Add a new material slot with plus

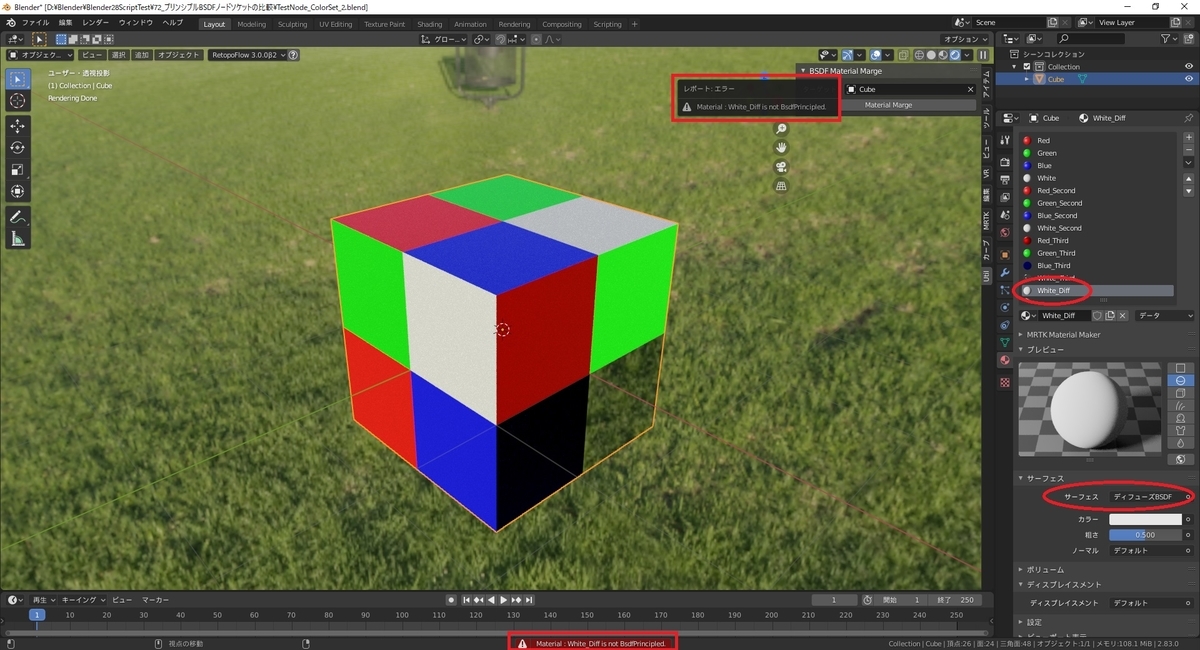click(x=1188, y=136)
